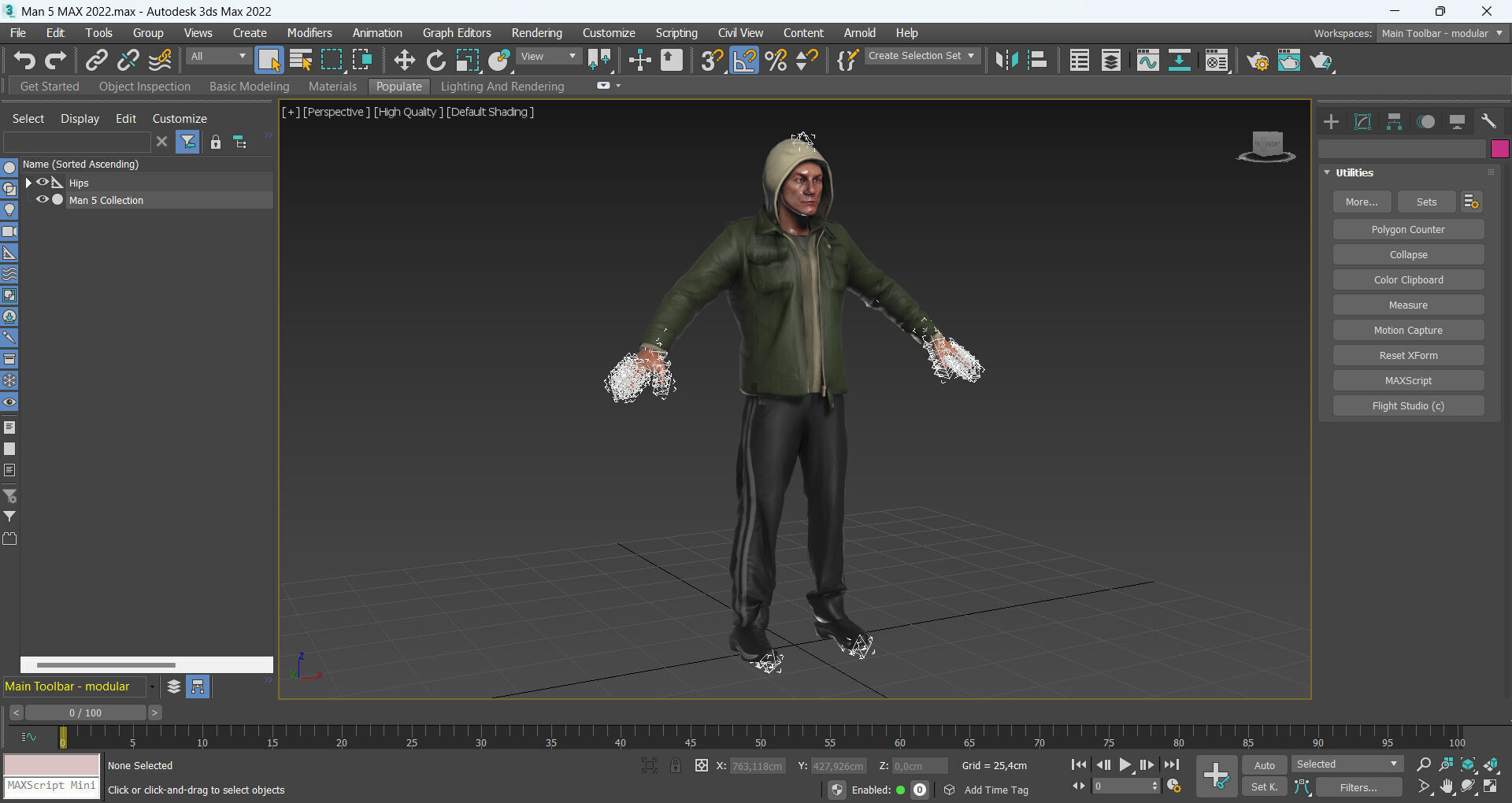Open the Rendering menu
Screen dimensions: 1512x803
[537, 33]
